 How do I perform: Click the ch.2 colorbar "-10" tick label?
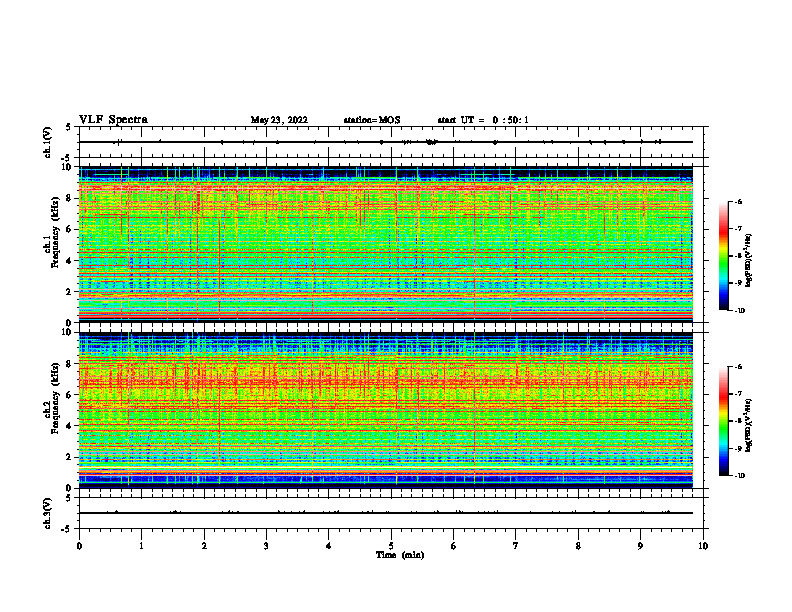tap(740, 476)
